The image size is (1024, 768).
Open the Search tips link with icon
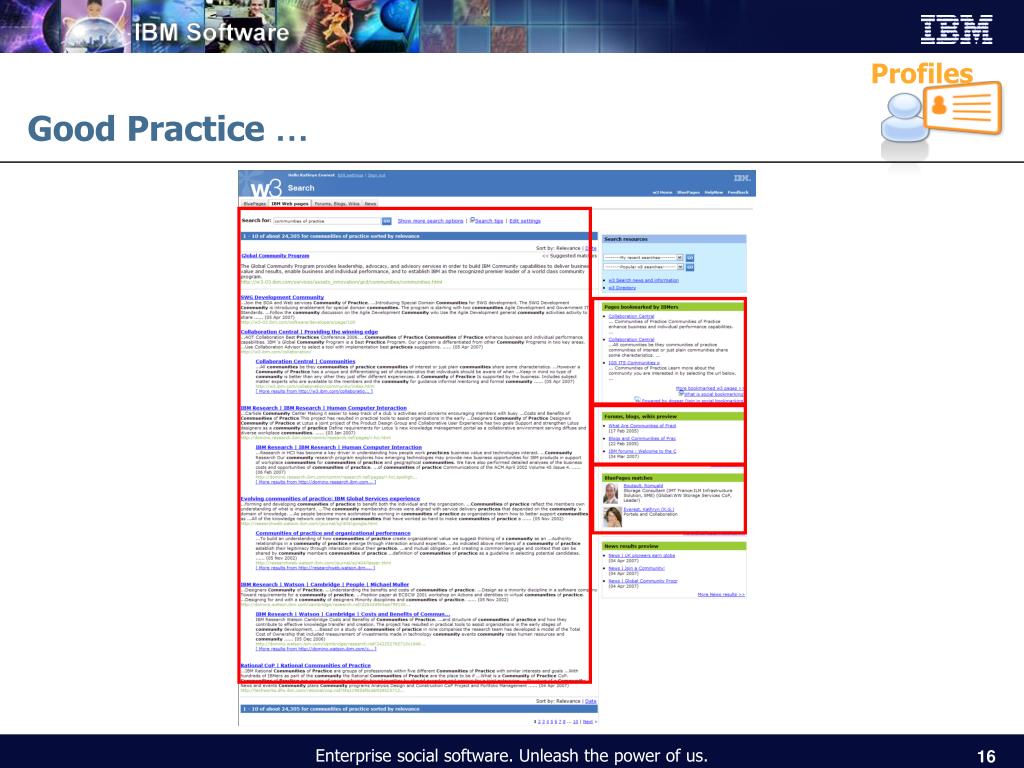click(487, 221)
